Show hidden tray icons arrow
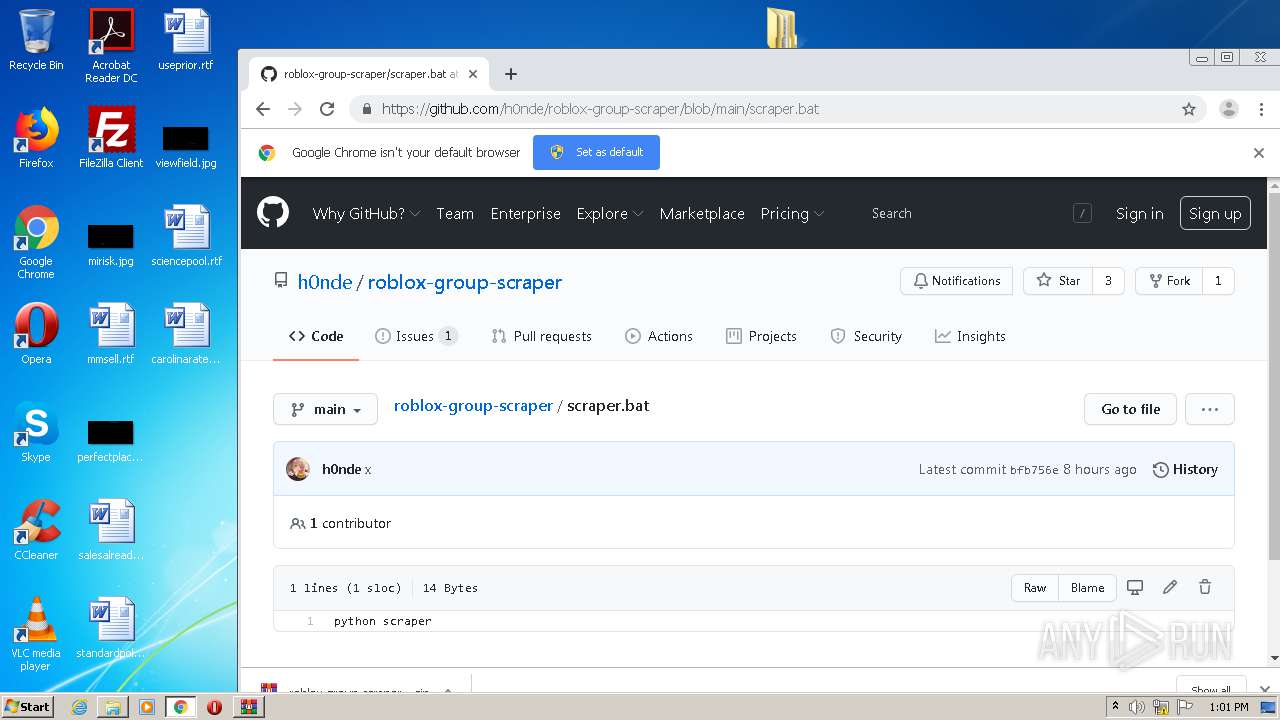 1115,707
